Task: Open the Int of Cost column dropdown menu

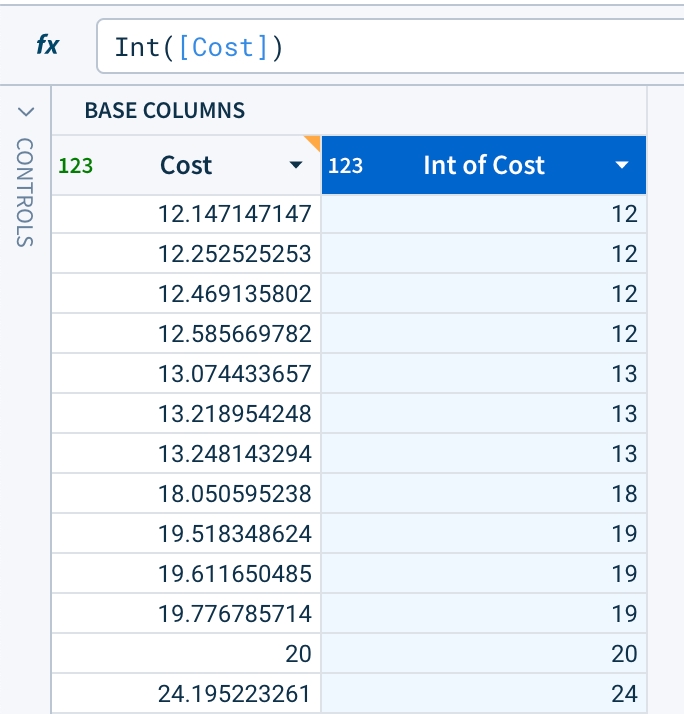Action: click(622, 166)
